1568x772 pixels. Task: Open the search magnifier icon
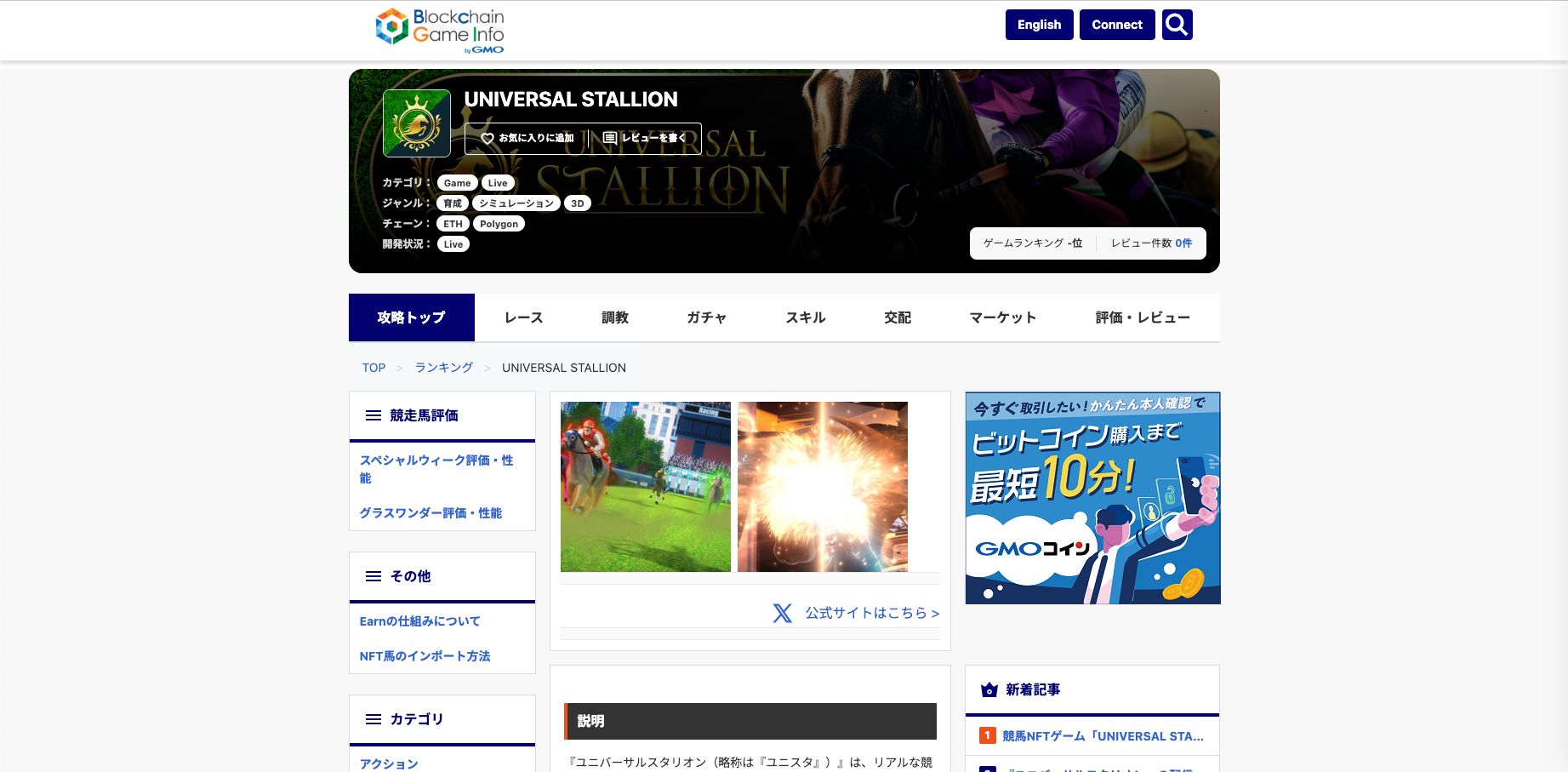click(x=1177, y=25)
